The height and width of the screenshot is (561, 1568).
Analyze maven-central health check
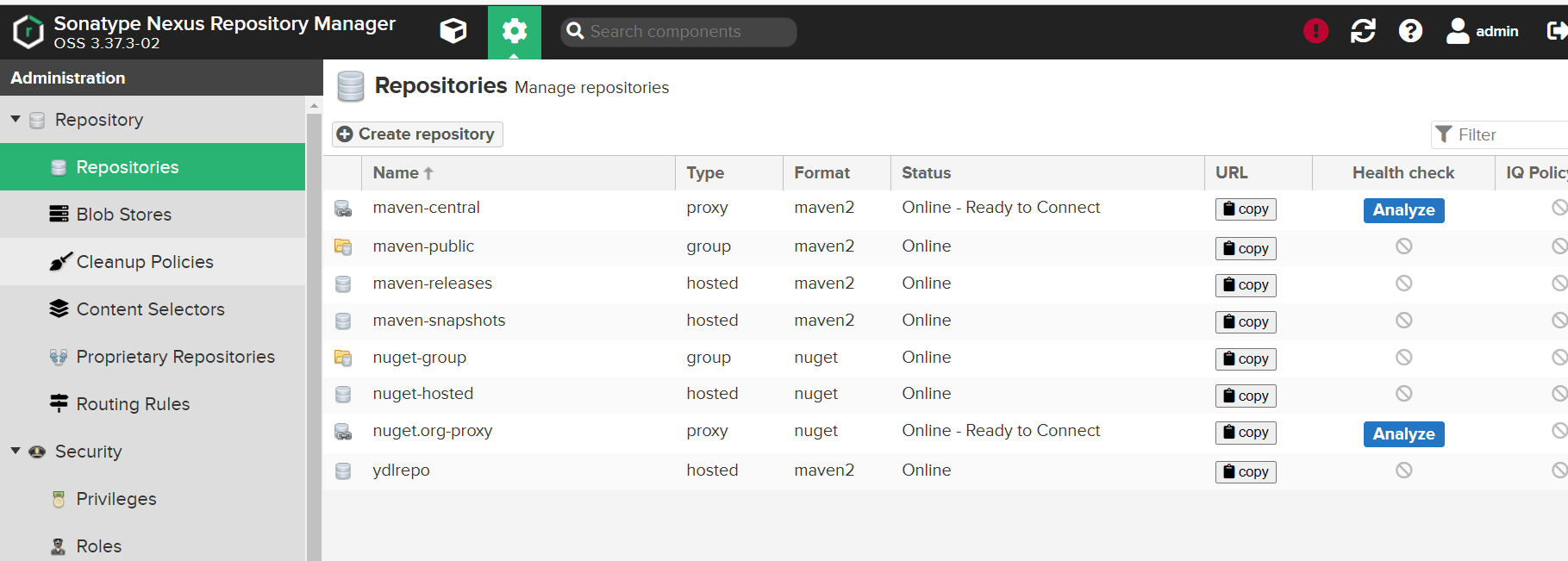click(1403, 210)
